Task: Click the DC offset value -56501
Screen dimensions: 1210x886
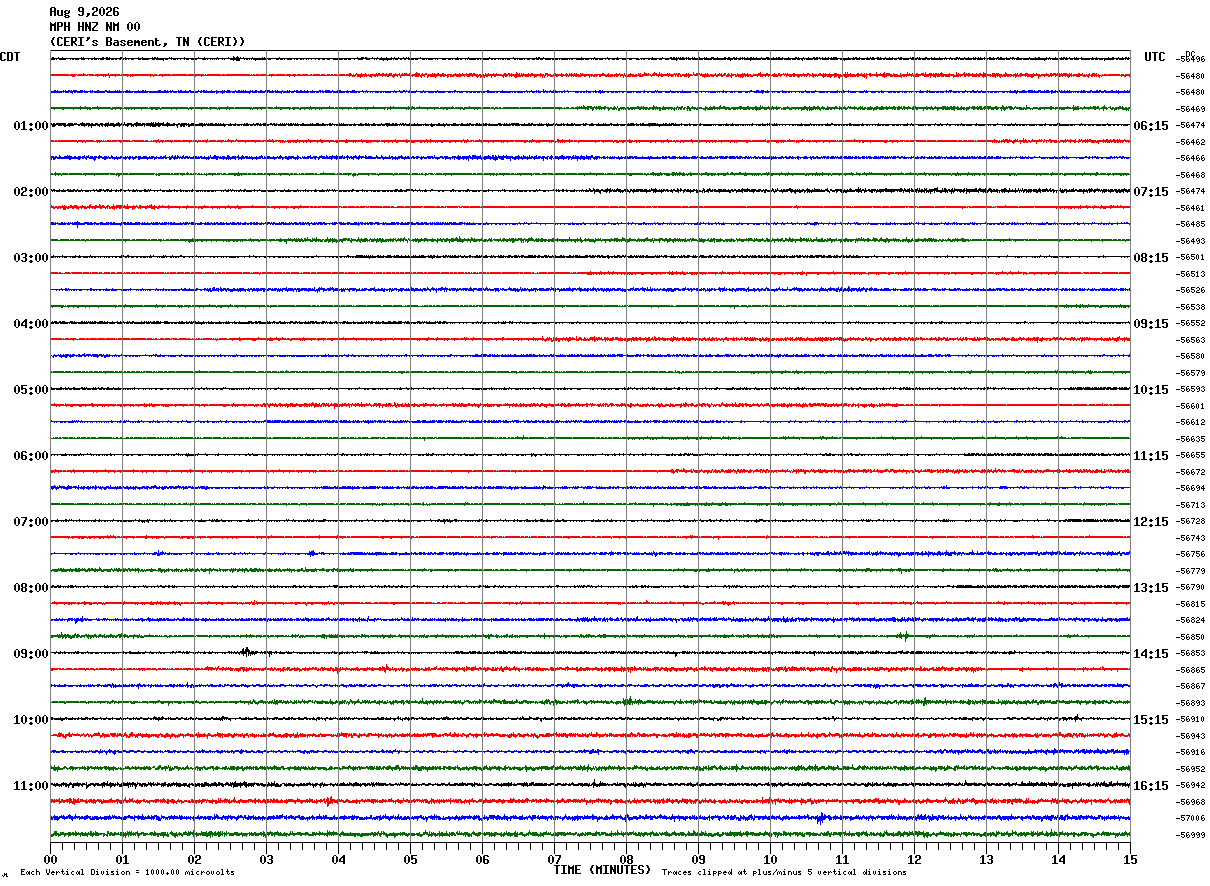Action: (1191, 257)
